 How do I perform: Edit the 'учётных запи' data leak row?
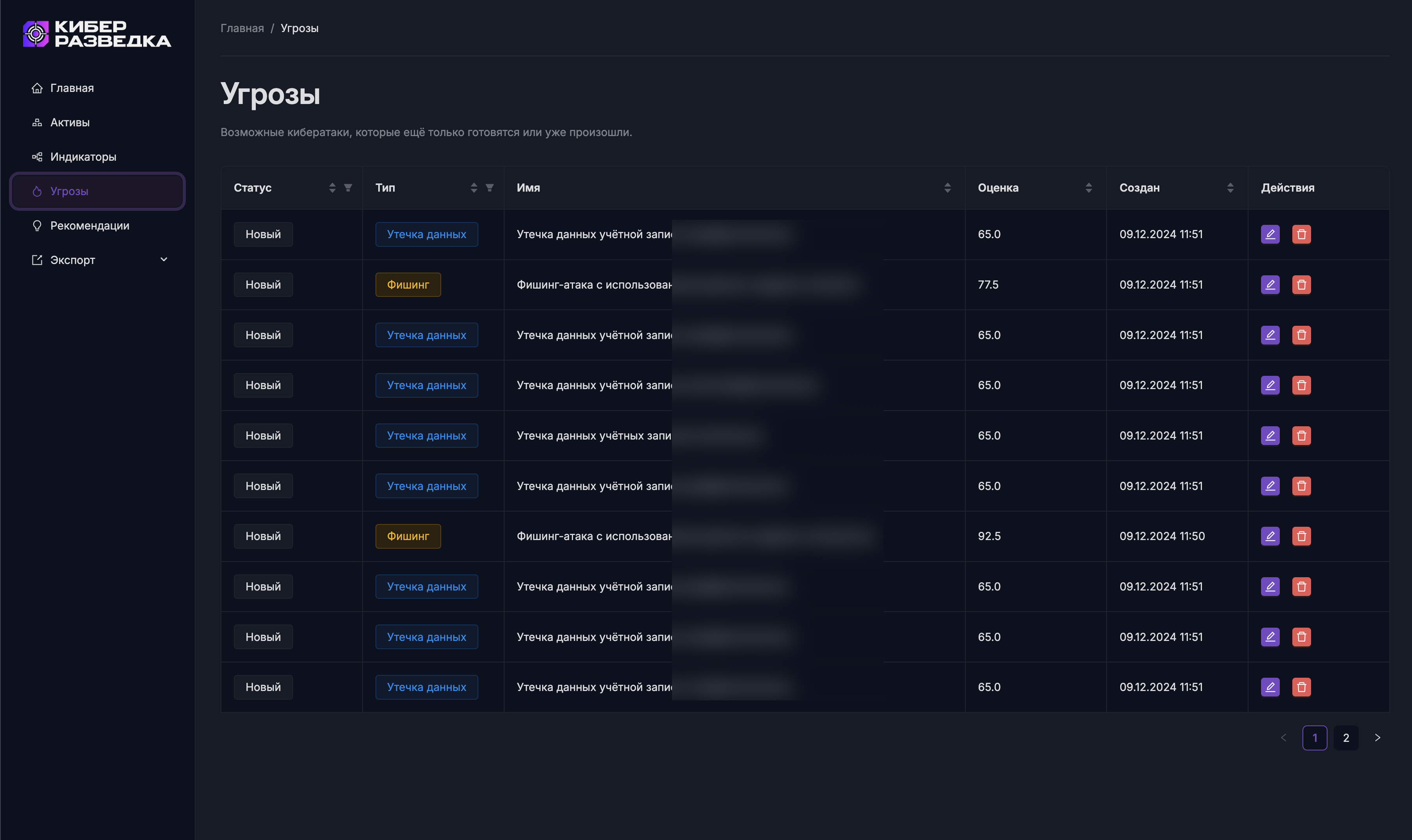[1270, 436]
